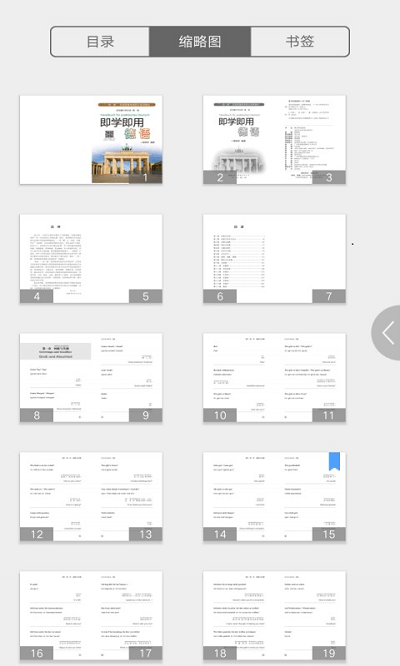Viewport: 400px width, 666px height.
Task: Click the page number 10 label
Action: [x=220, y=415]
